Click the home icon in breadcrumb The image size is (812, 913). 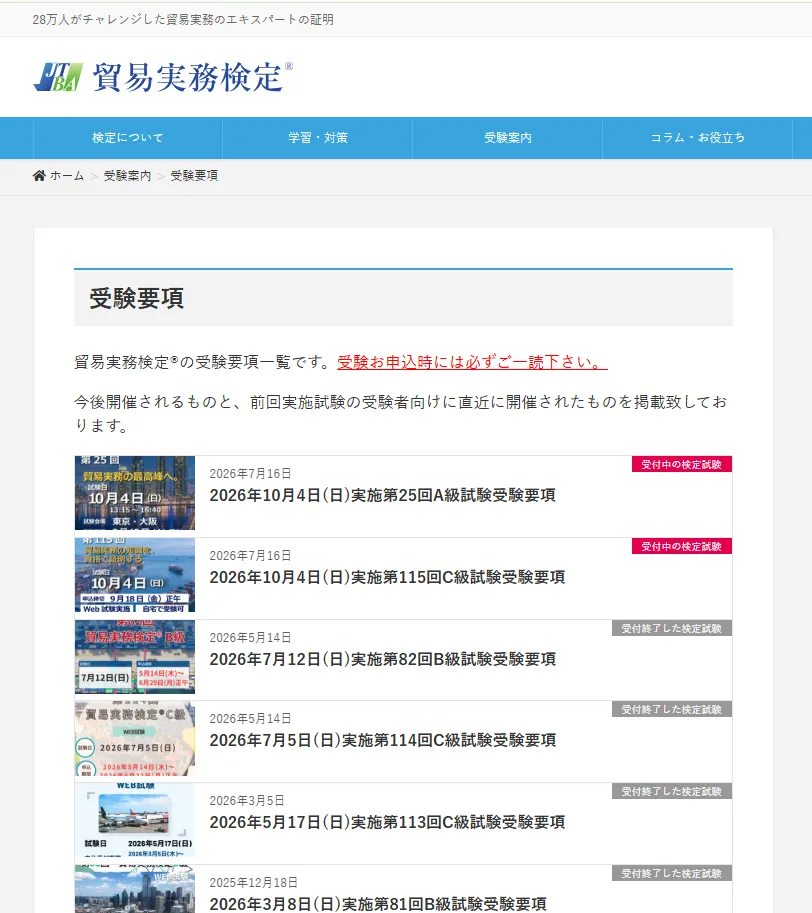(39, 175)
